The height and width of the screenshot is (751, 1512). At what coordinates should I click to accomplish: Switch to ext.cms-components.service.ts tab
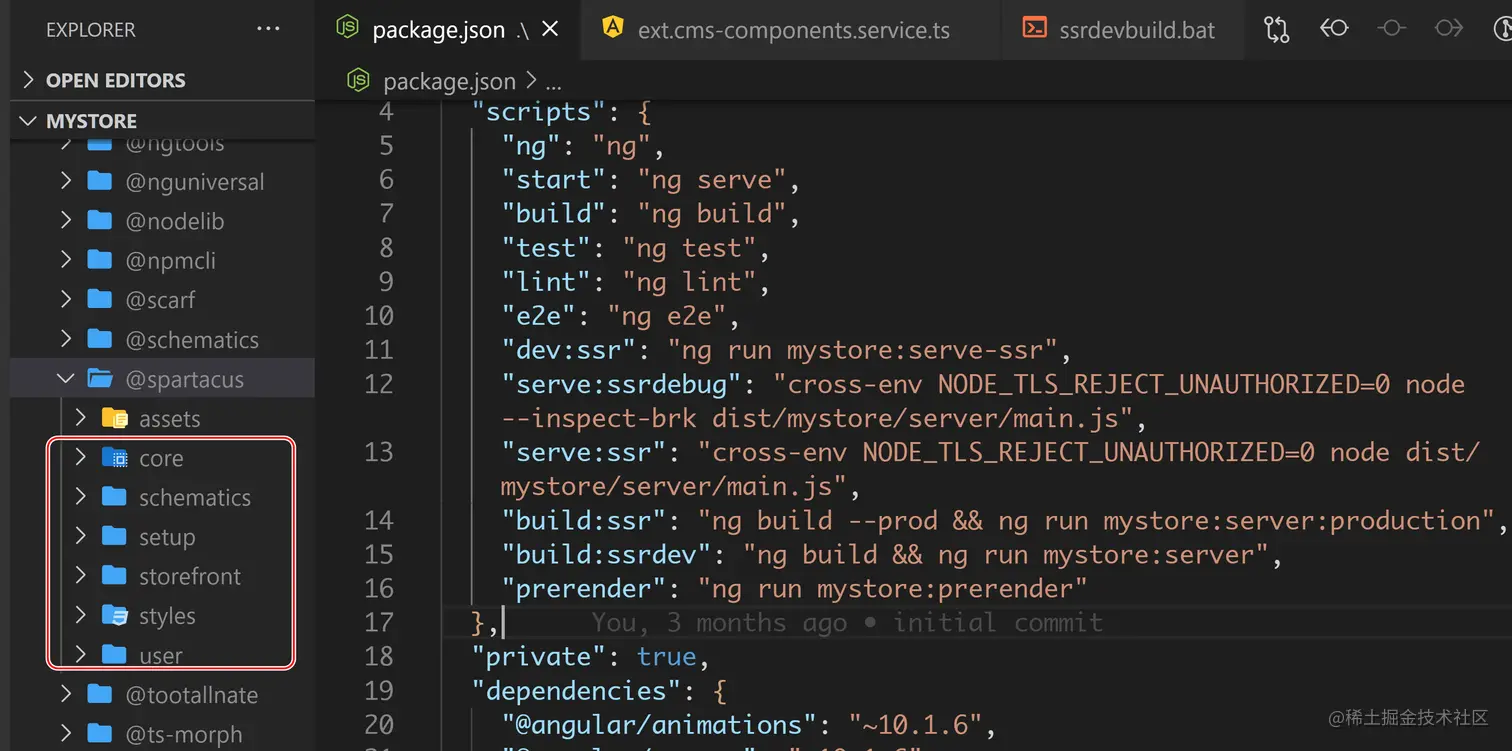tap(793, 30)
